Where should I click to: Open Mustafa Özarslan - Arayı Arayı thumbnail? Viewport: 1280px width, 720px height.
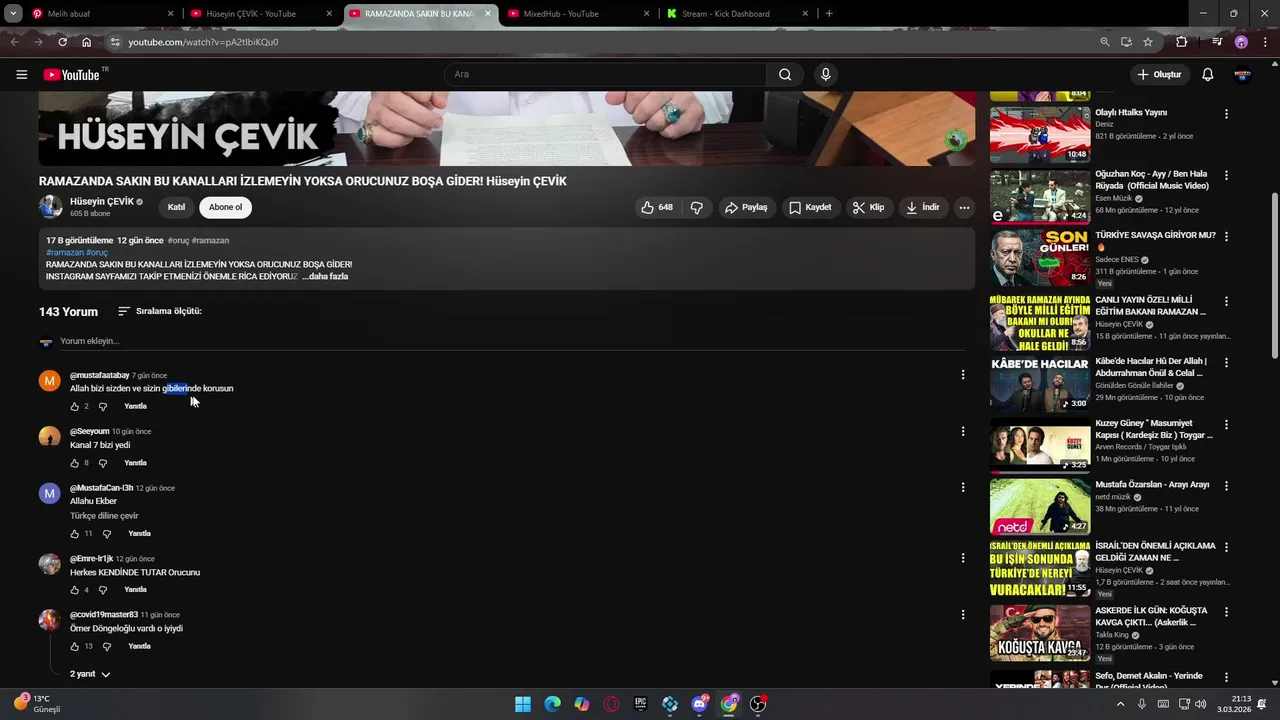[1040, 506]
